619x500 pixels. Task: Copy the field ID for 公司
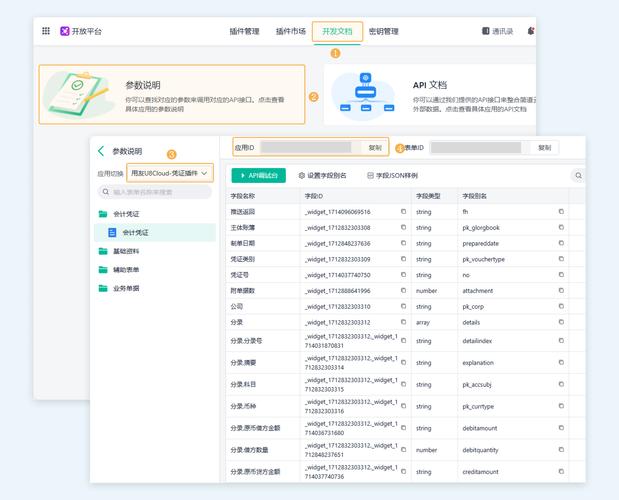pos(404,306)
